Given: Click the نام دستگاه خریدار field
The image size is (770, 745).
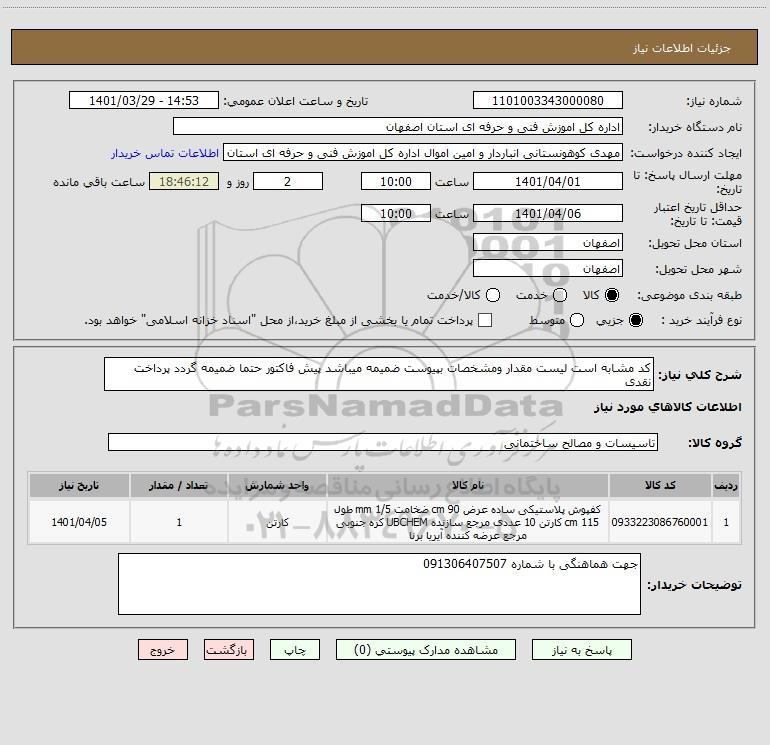Looking at the screenshot, I should [x=398, y=126].
